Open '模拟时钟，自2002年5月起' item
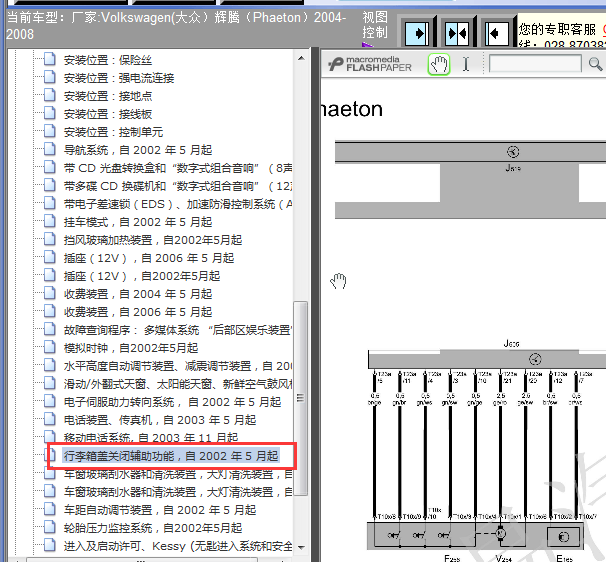Image resolution: width=606 pixels, height=562 pixels. tap(131, 348)
